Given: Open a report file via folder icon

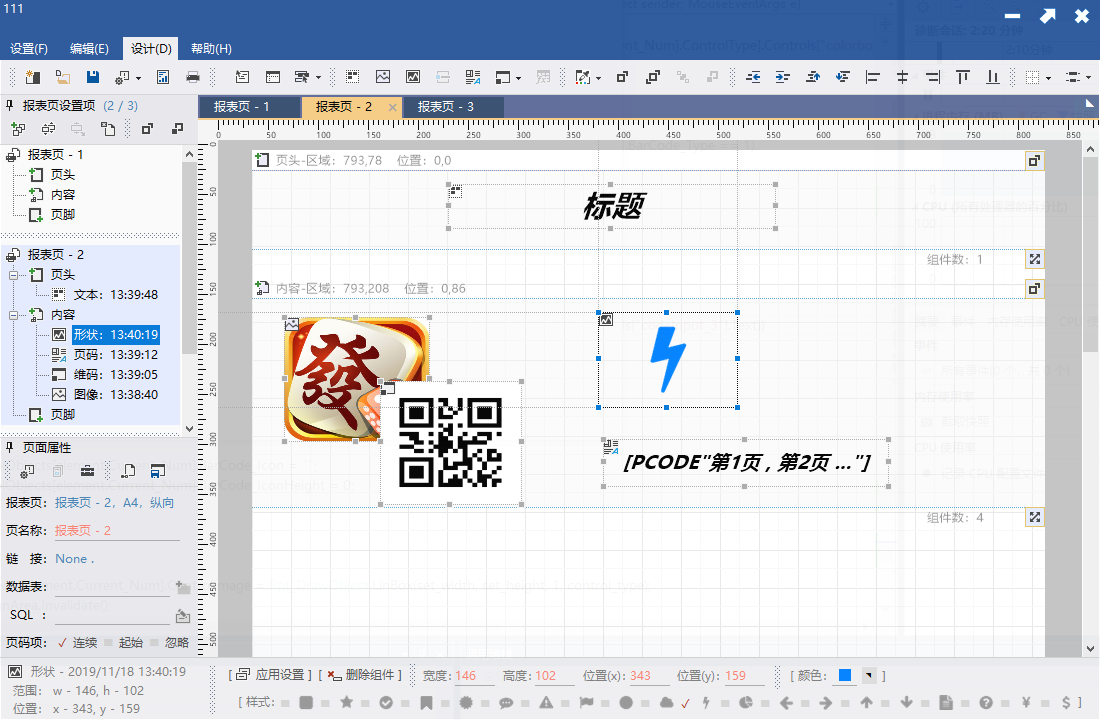Looking at the screenshot, I should tap(63, 77).
